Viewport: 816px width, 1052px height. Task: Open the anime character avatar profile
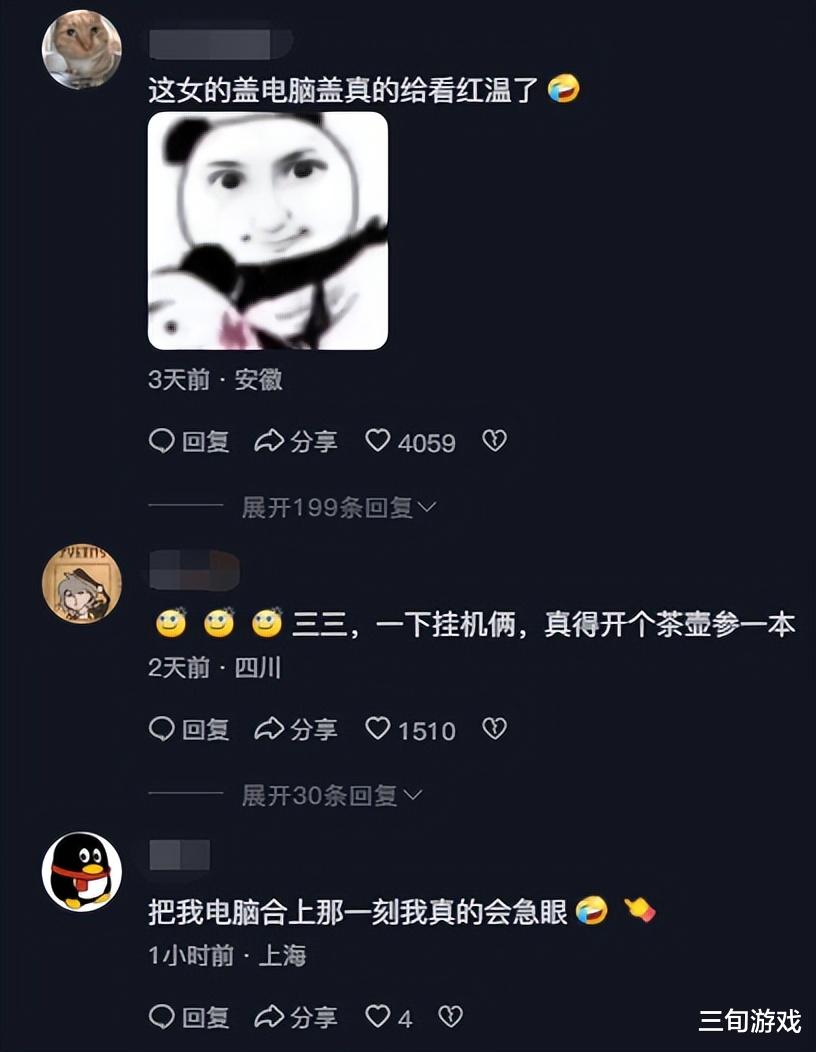tap(82, 584)
